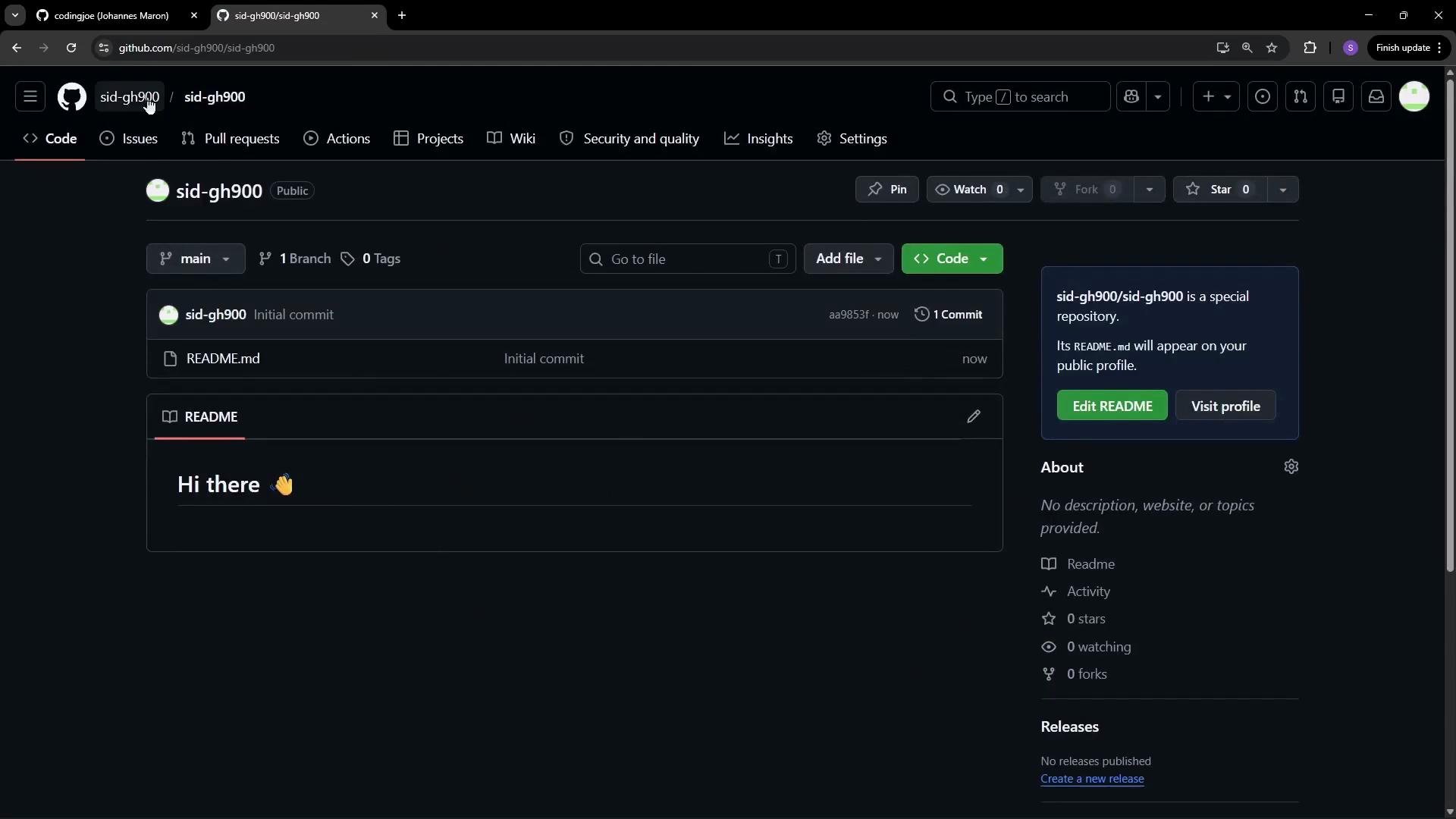
Task: Switch to codingjoe browser tab
Action: tap(111, 15)
